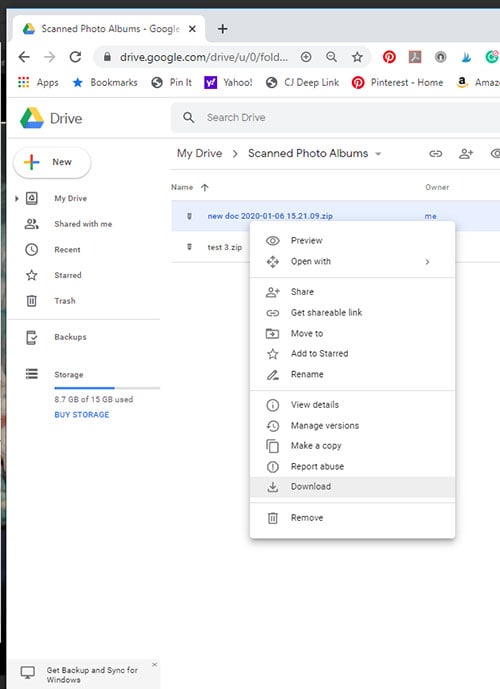
Task: Click the storage usage bar
Action: (x=107, y=388)
